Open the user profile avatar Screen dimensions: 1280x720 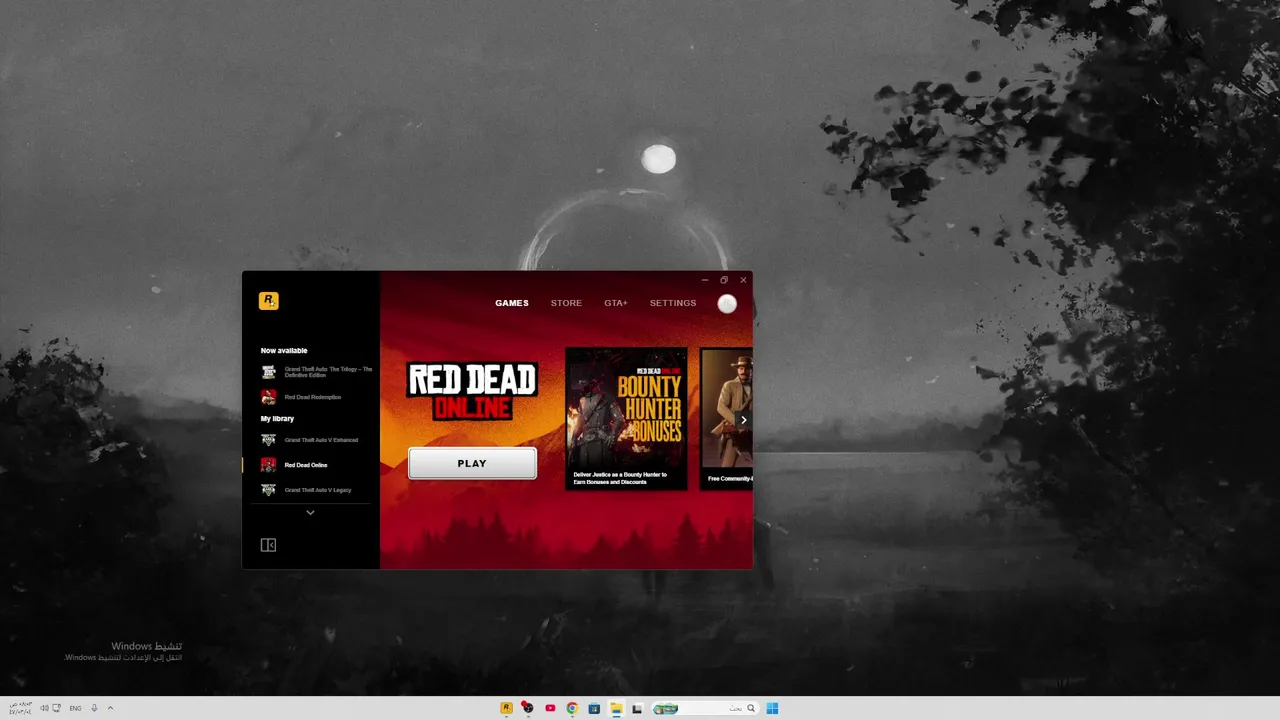coord(727,304)
